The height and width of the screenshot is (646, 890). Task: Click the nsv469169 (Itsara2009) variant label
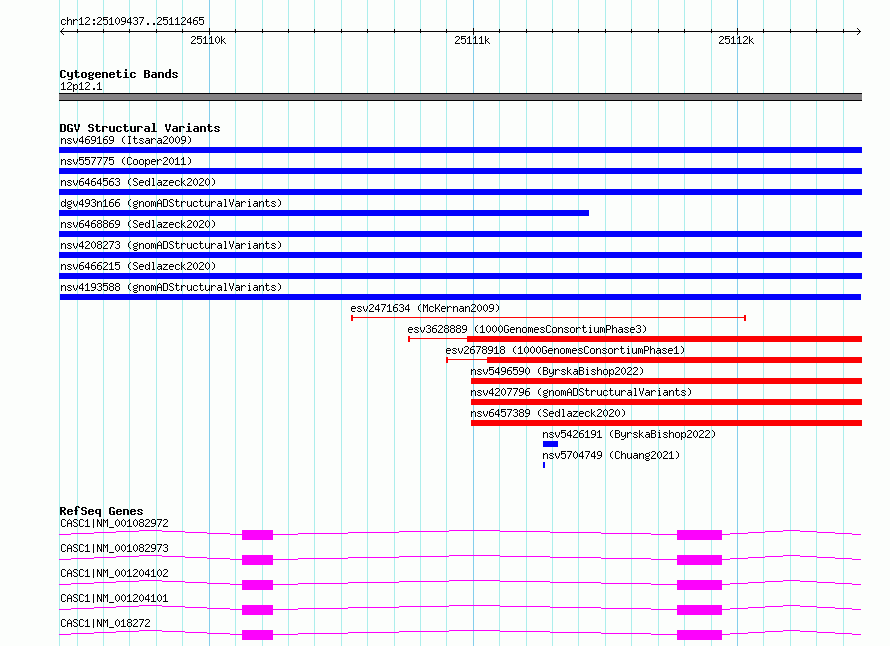(x=126, y=140)
